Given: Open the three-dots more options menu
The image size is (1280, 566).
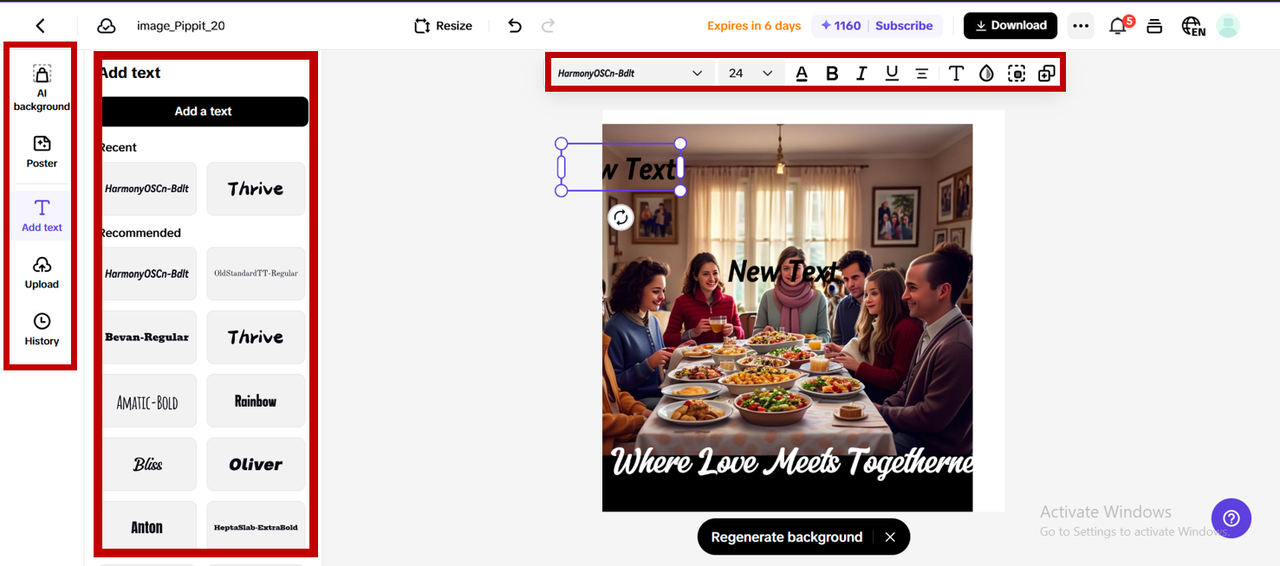Looking at the screenshot, I should 1081,26.
